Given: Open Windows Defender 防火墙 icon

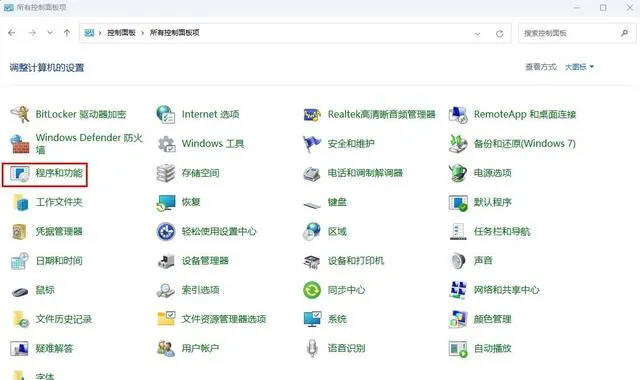Looking at the screenshot, I should click(20, 144).
